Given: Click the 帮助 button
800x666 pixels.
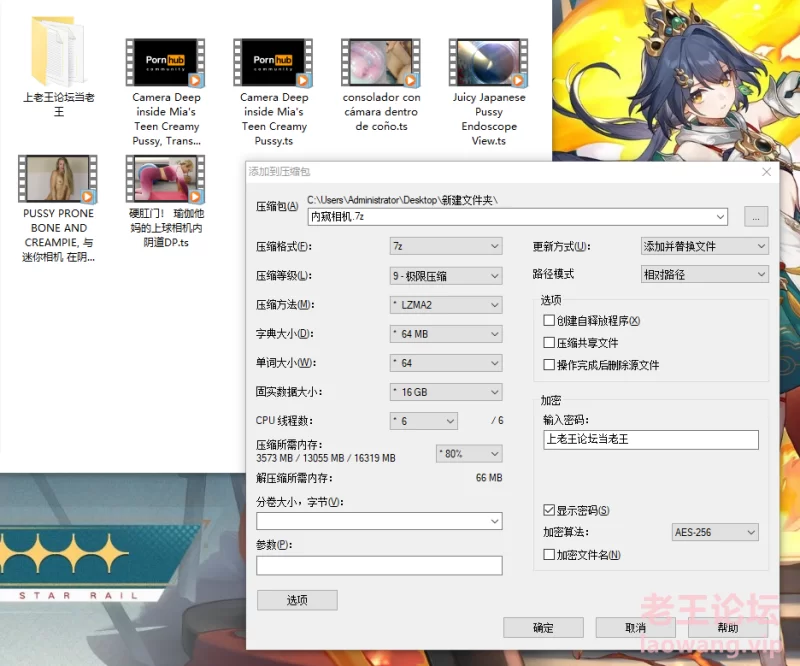Looking at the screenshot, I should click(728, 628).
